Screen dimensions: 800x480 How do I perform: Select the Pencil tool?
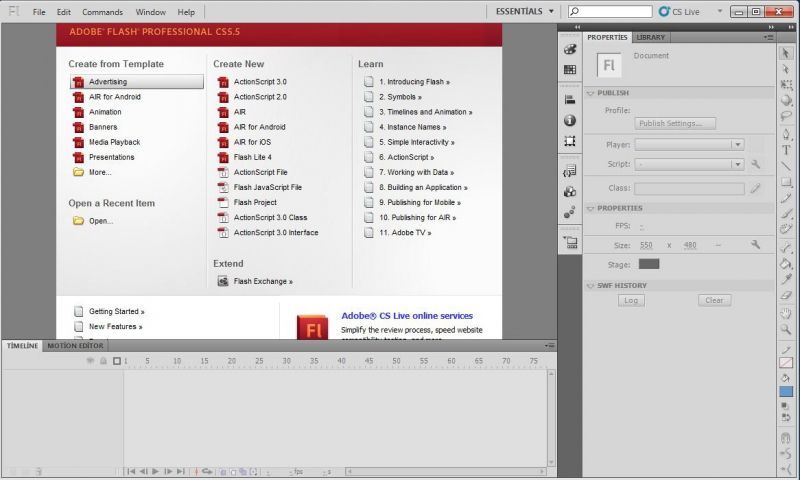(x=786, y=198)
